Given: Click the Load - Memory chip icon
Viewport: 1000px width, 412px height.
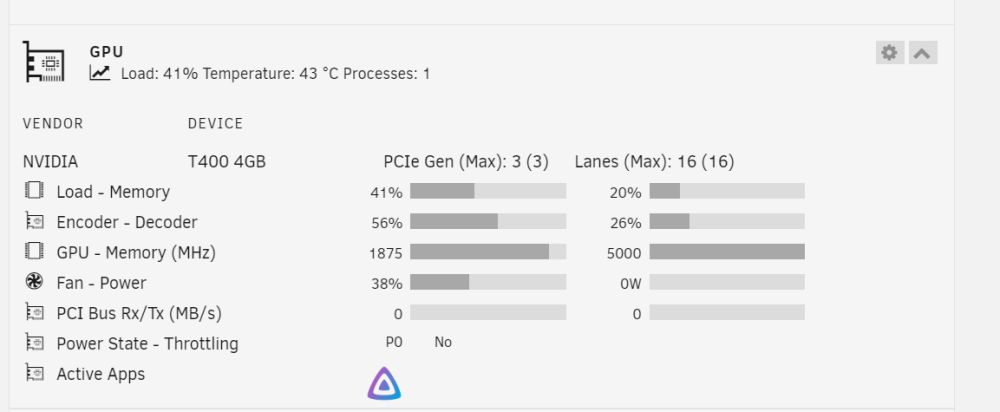Looking at the screenshot, I should [34, 190].
